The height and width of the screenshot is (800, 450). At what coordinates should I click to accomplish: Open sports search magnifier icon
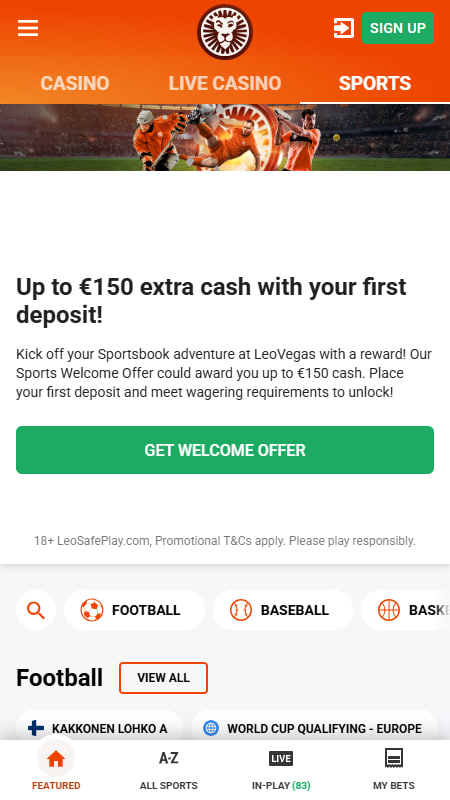pyautogui.click(x=36, y=610)
